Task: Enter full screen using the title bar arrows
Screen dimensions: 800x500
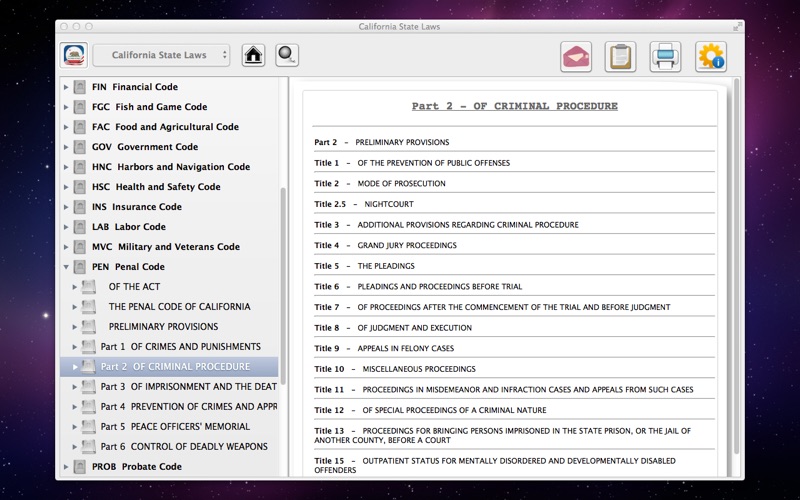Action: [738, 26]
